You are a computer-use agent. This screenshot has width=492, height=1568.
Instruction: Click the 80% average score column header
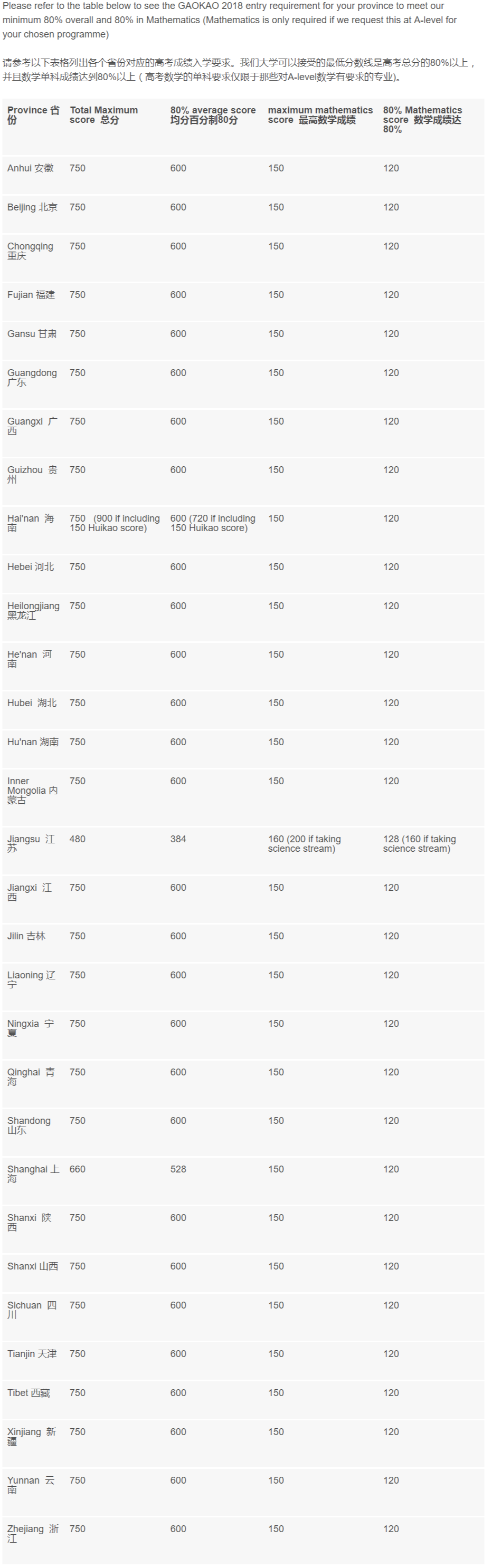click(x=213, y=115)
